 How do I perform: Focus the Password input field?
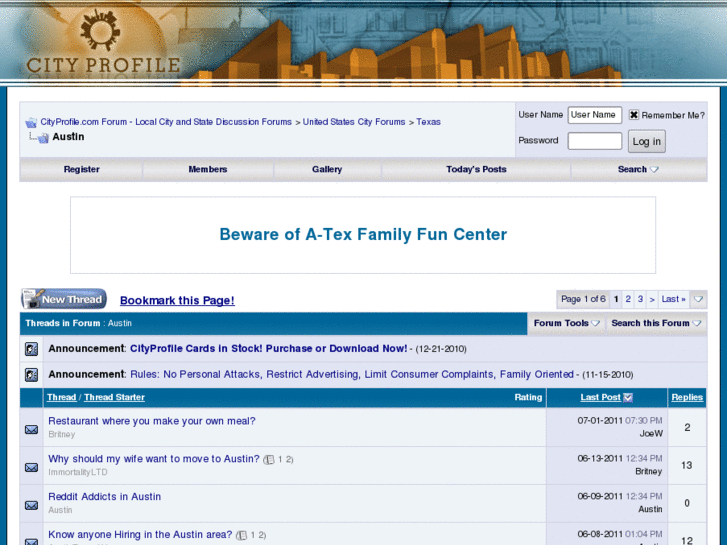[595, 141]
